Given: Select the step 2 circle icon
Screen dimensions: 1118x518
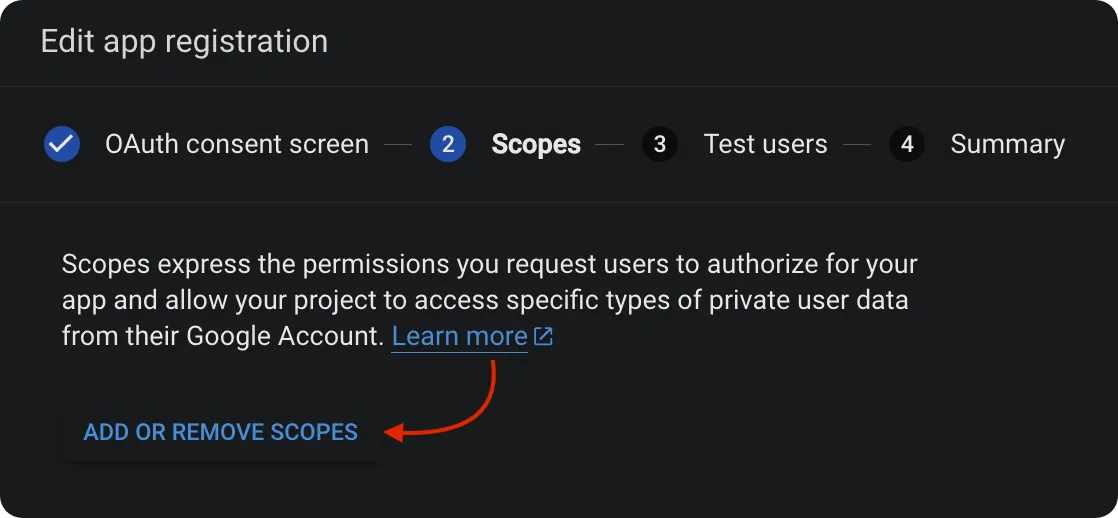Looking at the screenshot, I should pyautogui.click(x=448, y=144).
